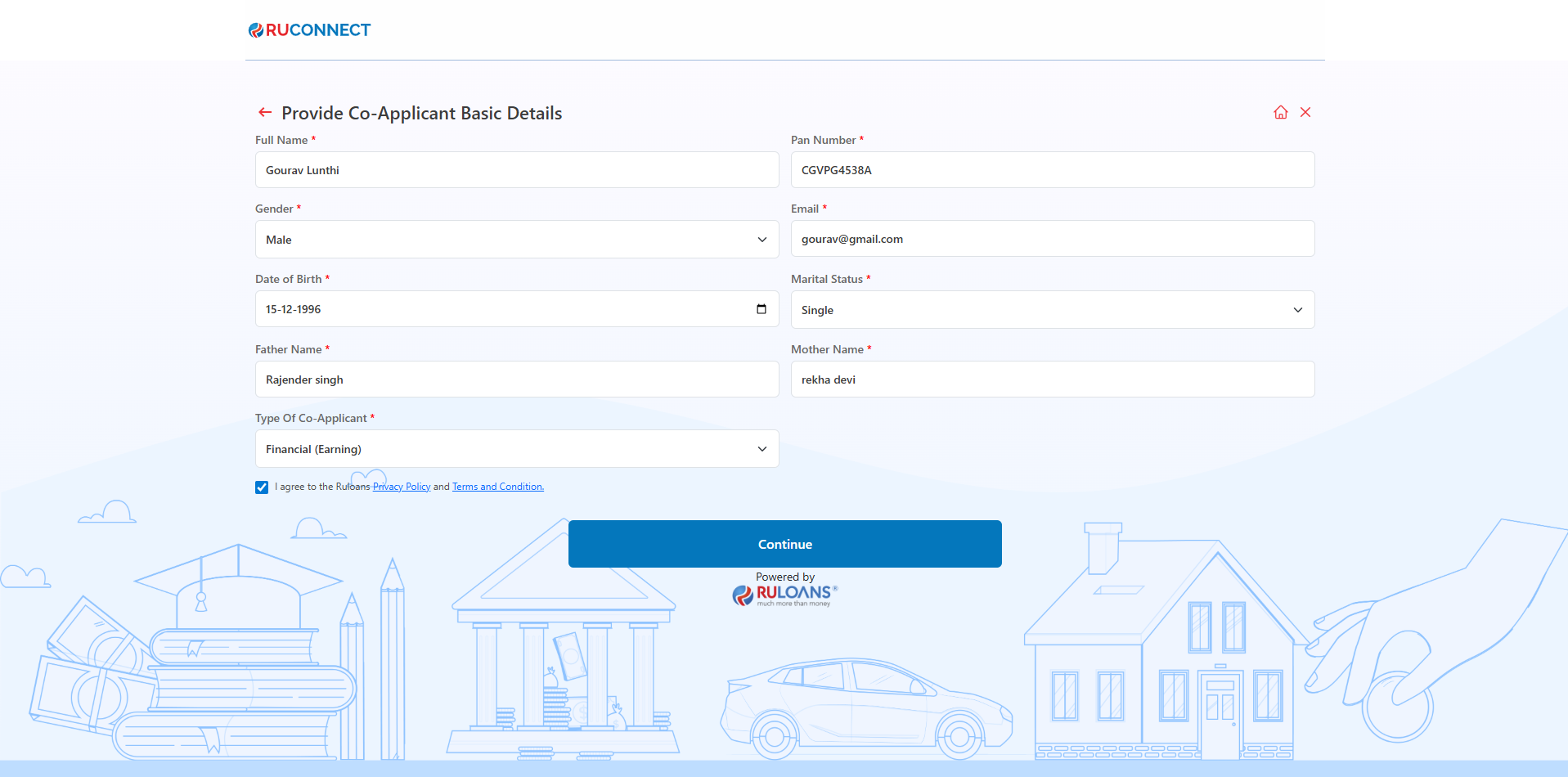This screenshot has width=1568, height=777.
Task: Open the Marital Status dropdown
Action: [1052, 310]
